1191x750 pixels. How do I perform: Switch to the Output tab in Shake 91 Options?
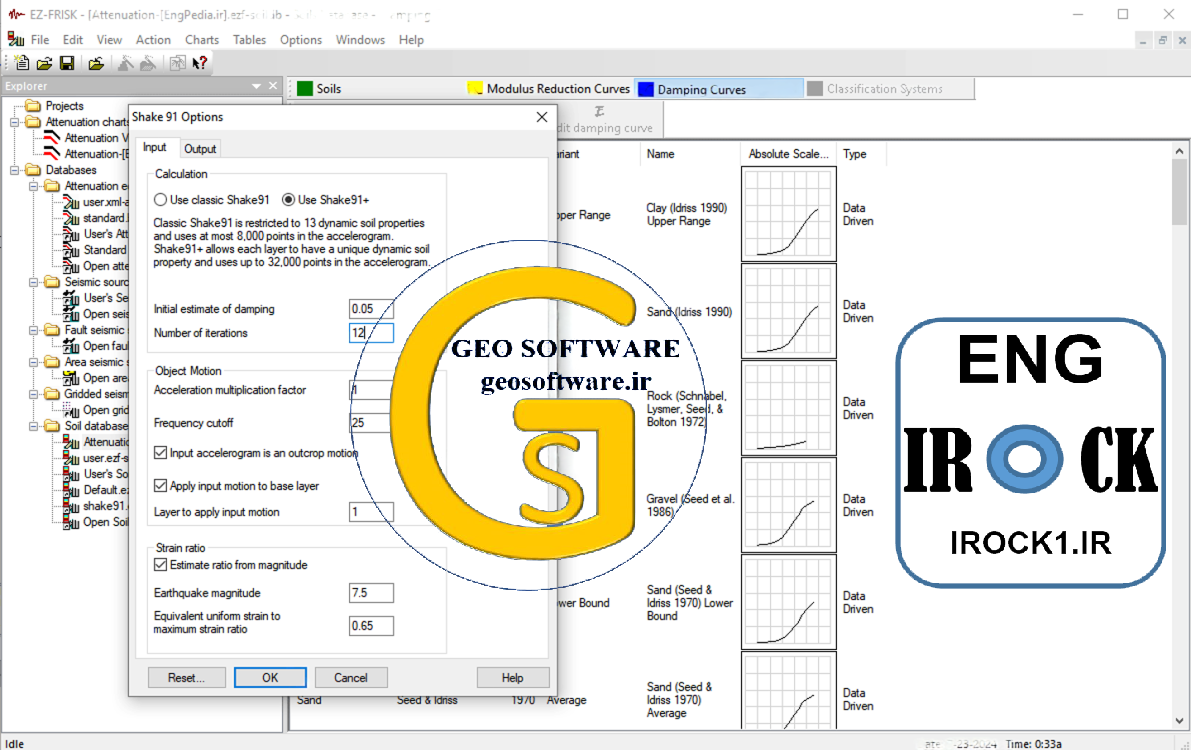pyautogui.click(x=200, y=149)
